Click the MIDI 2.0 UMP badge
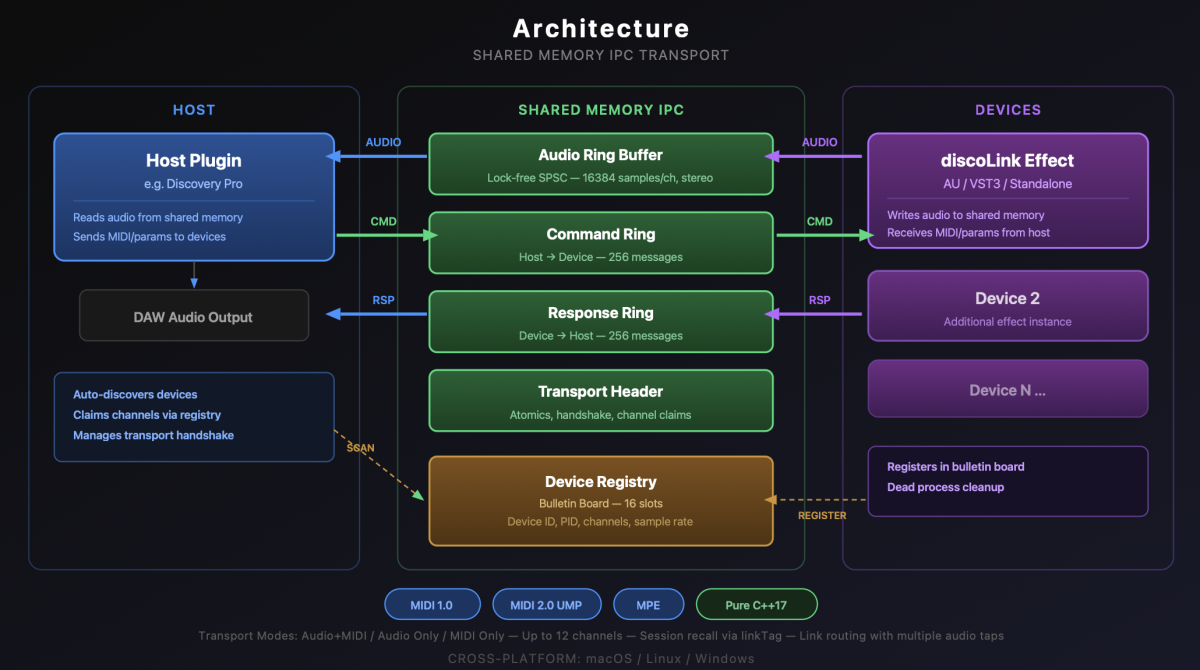The height and width of the screenshot is (670, 1200). point(545,605)
